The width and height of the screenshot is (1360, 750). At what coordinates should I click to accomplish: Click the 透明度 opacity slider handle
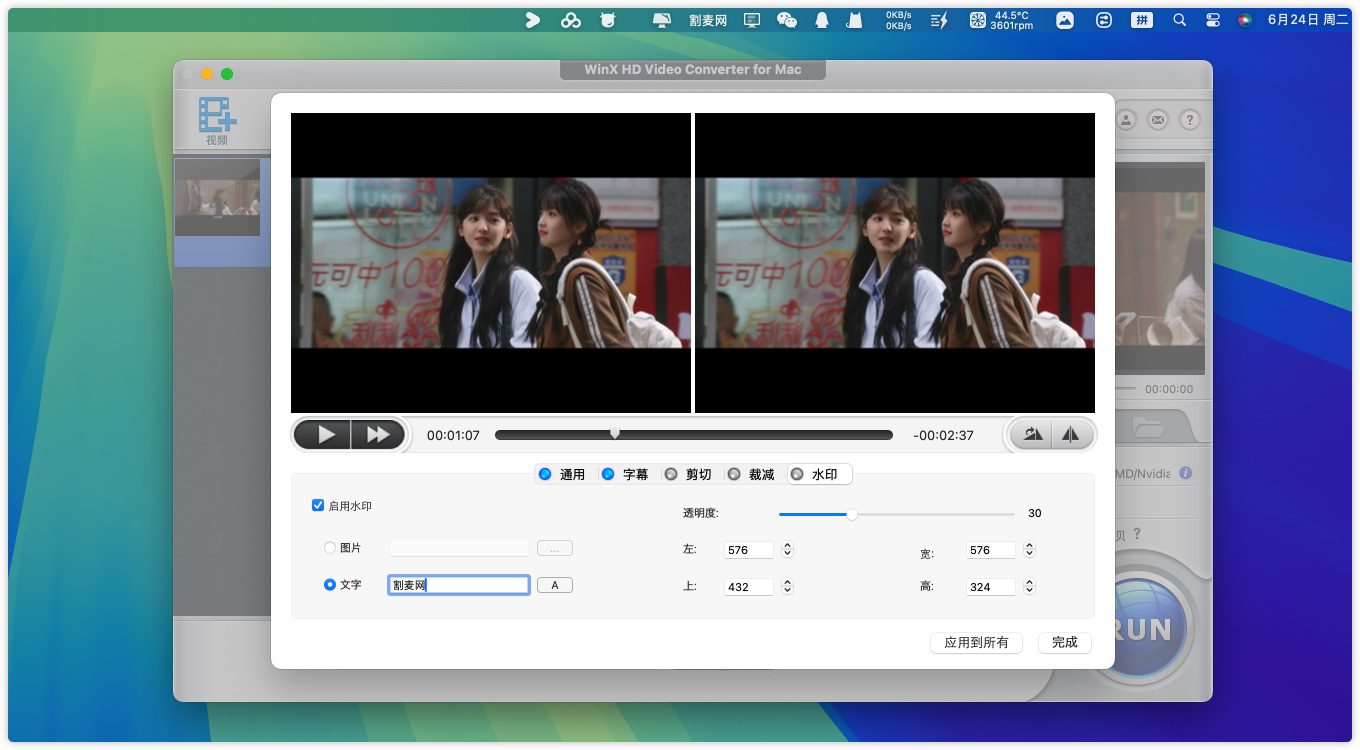point(852,514)
